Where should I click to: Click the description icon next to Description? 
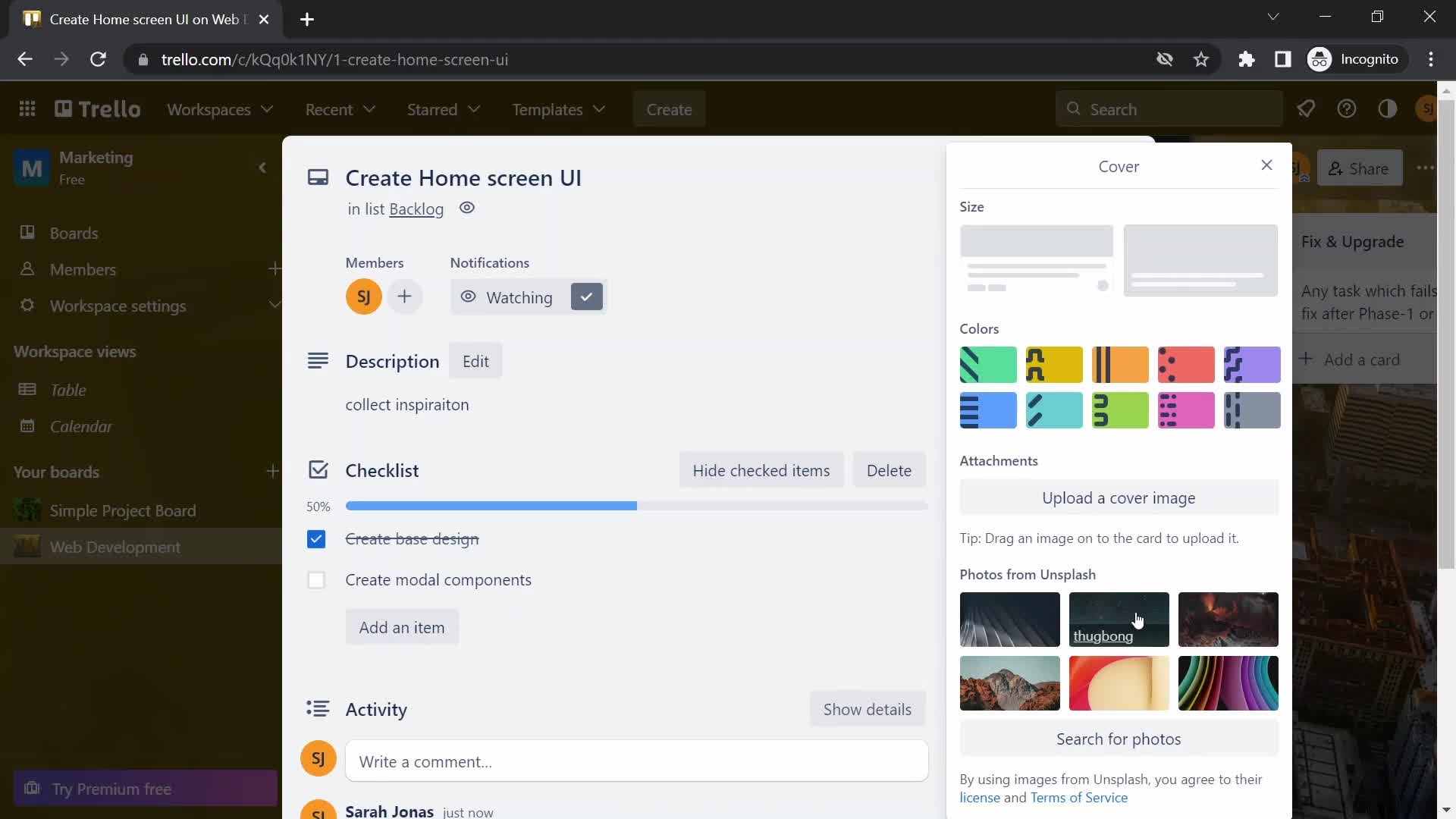point(318,360)
